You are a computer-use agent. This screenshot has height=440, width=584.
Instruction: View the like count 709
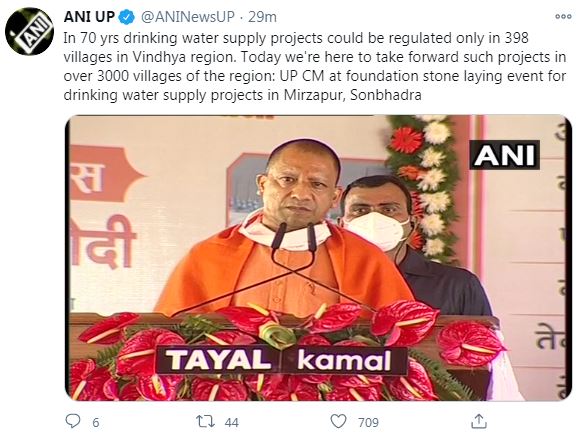[368, 422]
